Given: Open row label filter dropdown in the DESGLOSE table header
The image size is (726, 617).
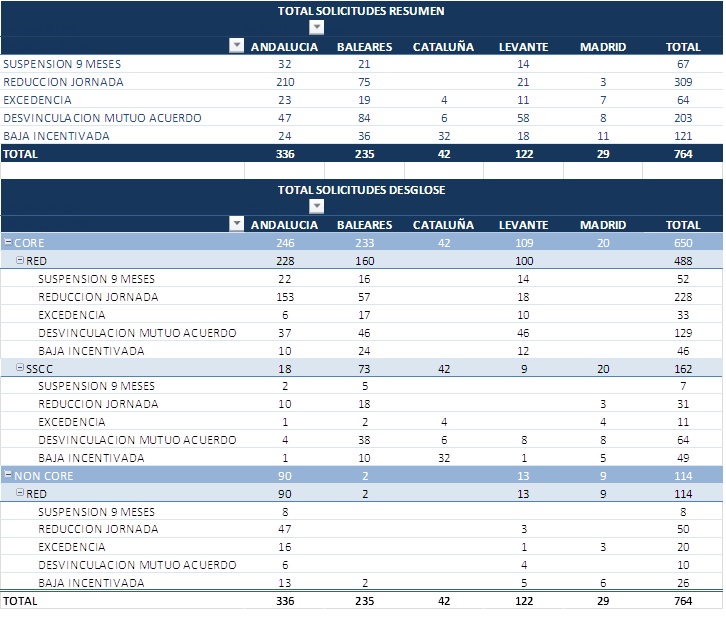Looking at the screenshot, I should click(237, 224).
